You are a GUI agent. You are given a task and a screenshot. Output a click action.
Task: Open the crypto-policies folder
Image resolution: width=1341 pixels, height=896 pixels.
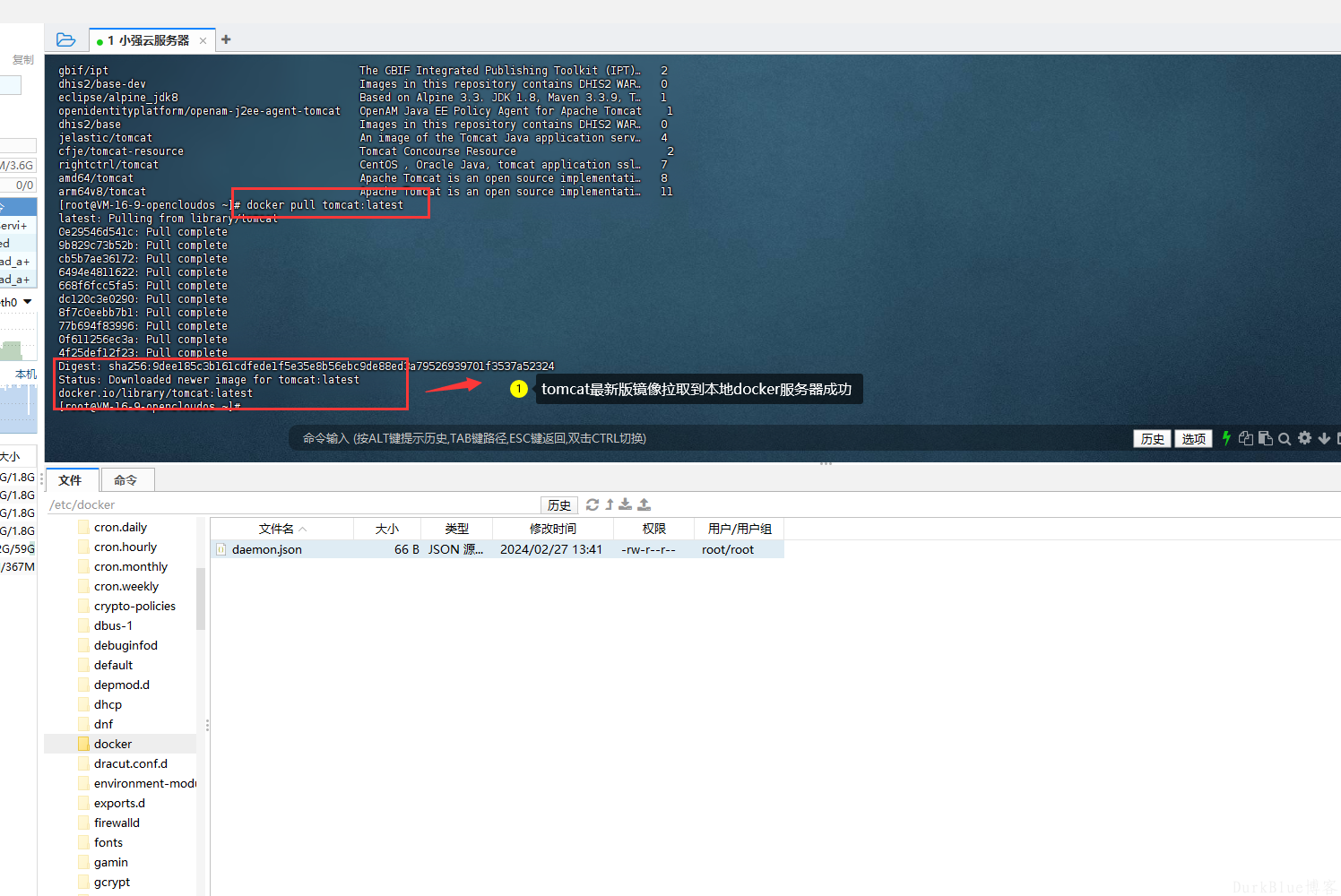(134, 606)
